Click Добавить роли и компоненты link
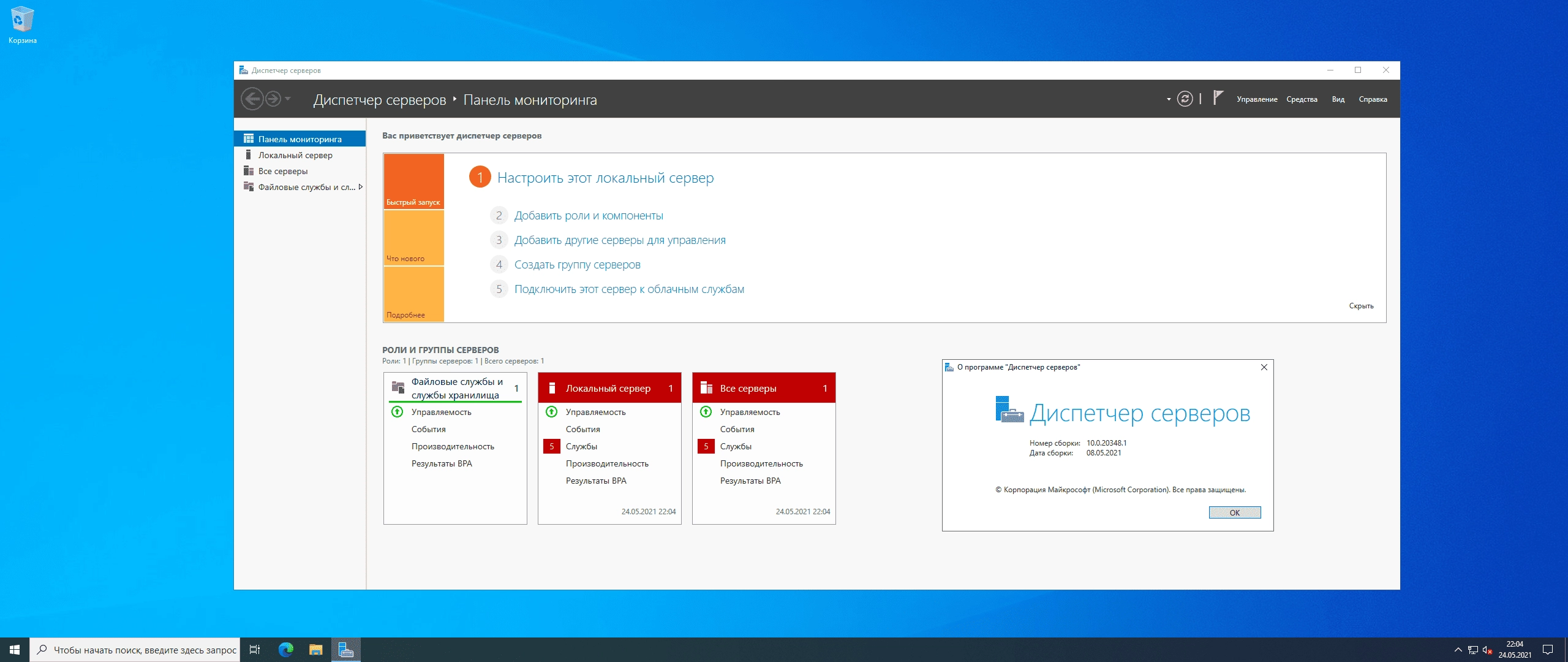The height and width of the screenshot is (662, 1568). pyautogui.click(x=589, y=216)
